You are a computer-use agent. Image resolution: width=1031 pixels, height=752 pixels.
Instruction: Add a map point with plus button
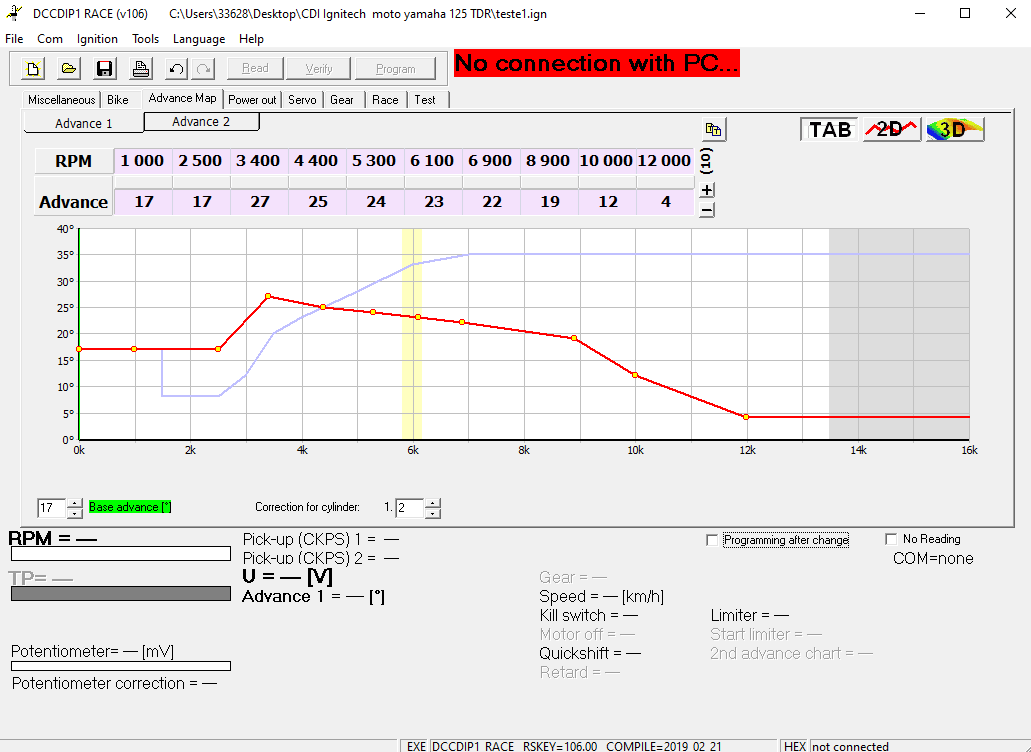point(707,190)
